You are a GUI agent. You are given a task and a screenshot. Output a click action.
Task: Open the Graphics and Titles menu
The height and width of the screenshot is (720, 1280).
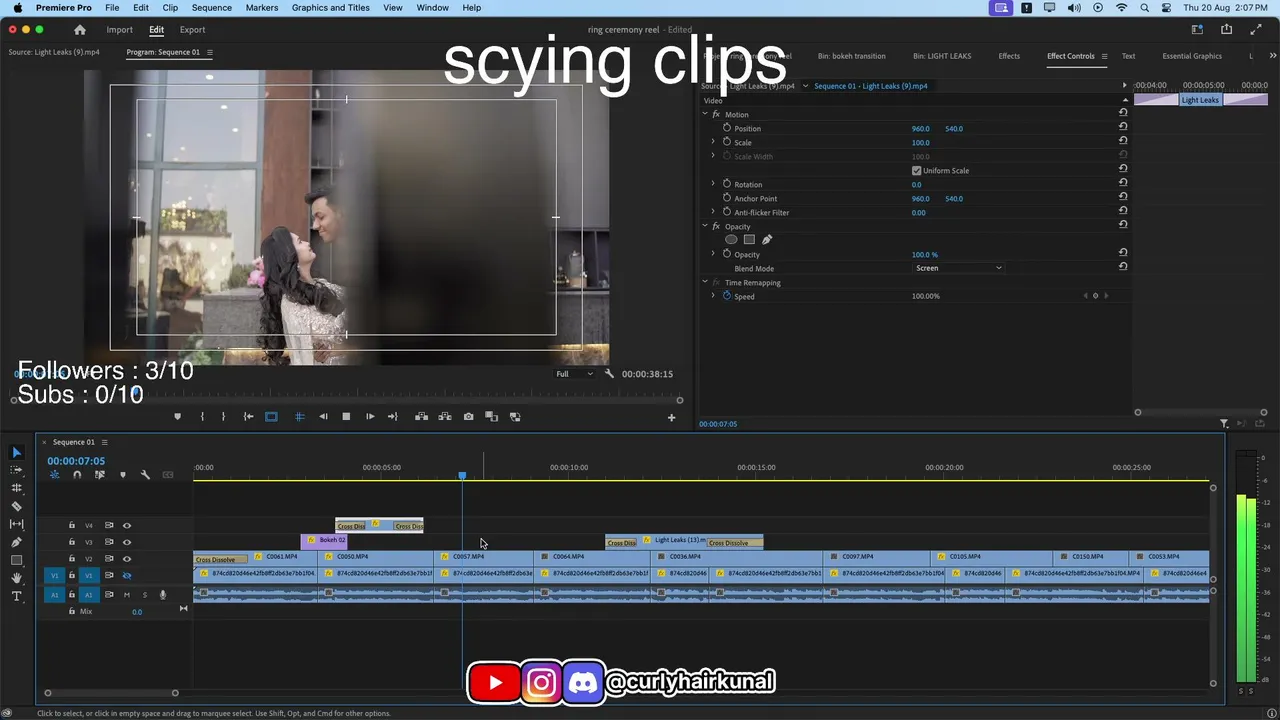[x=331, y=8]
